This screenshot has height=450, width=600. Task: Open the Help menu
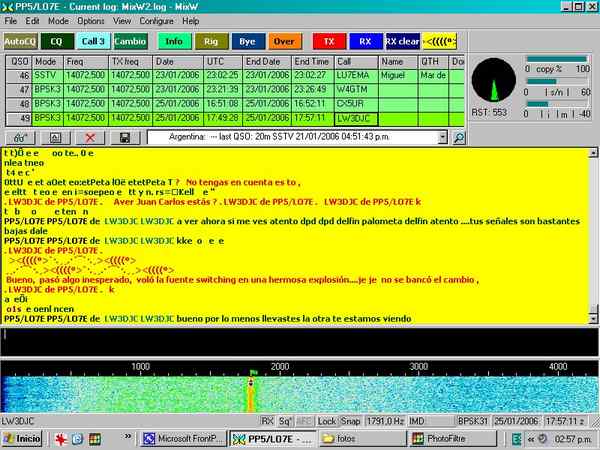pyautogui.click(x=190, y=21)
